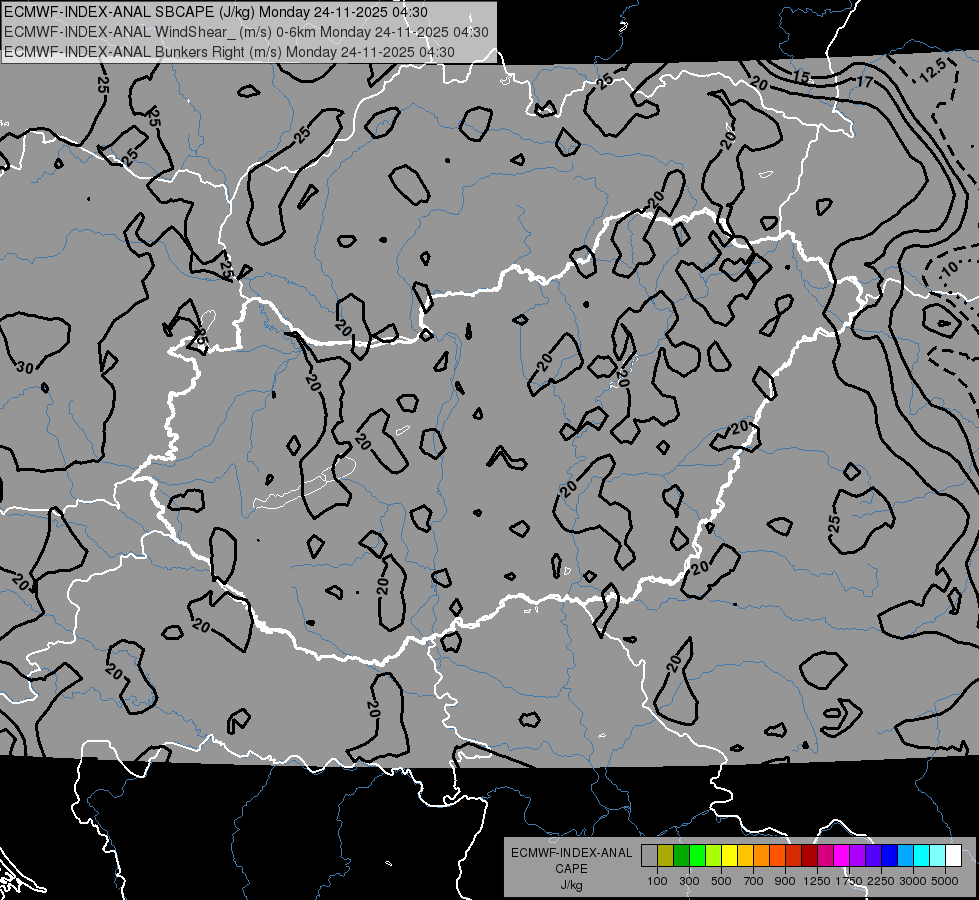979x900 pixels.
Task: Click the dashed contour label 10
Action: coord(948,270)
